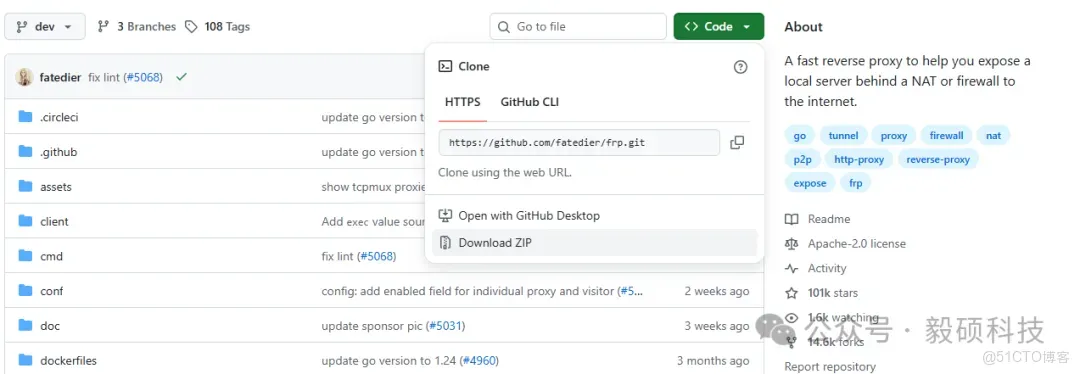Open the cmd folder

(52, 256)
